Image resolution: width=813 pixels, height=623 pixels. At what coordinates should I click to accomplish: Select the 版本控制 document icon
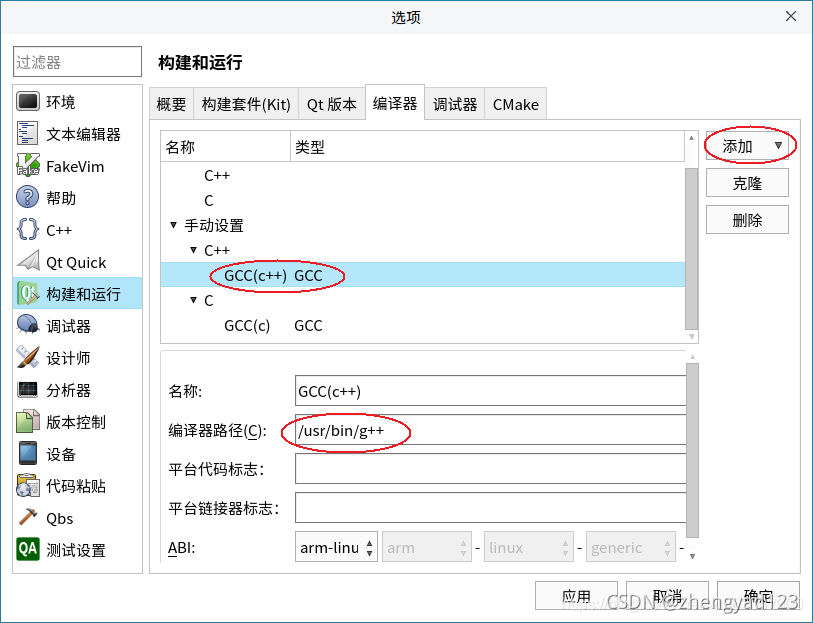pos(27,421)
